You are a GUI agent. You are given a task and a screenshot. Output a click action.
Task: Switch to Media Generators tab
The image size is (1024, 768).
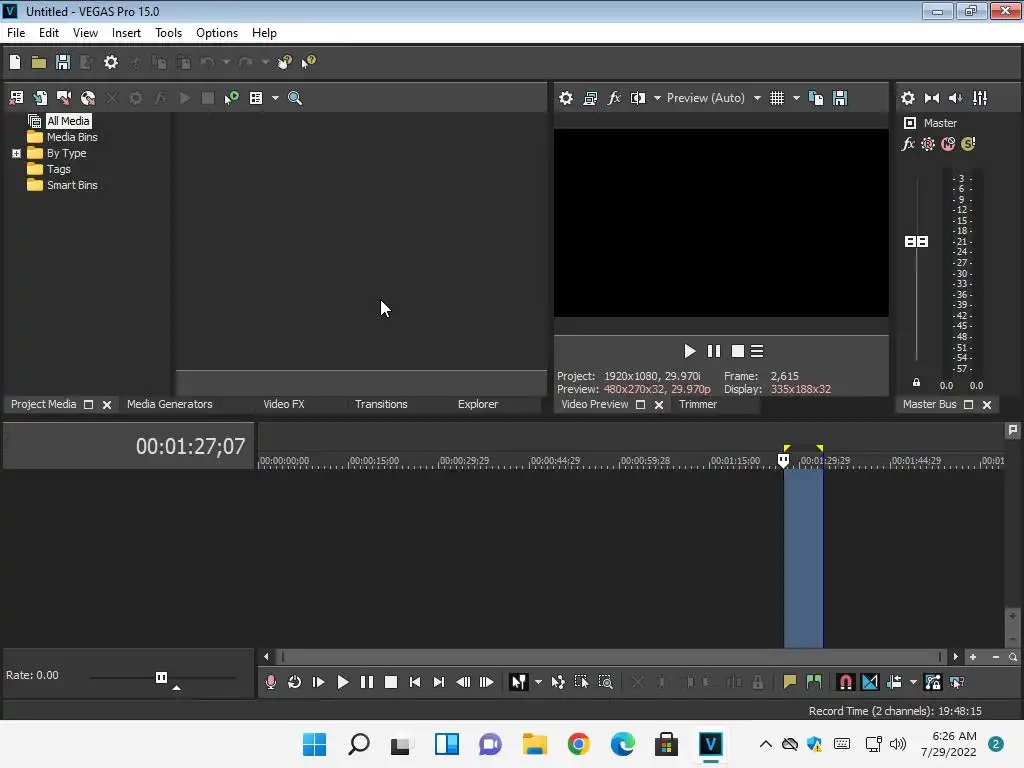170,404
